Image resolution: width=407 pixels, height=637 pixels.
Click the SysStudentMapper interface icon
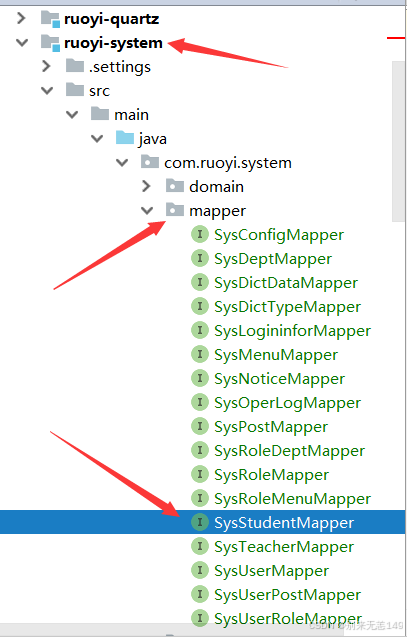tap(200, 522)
